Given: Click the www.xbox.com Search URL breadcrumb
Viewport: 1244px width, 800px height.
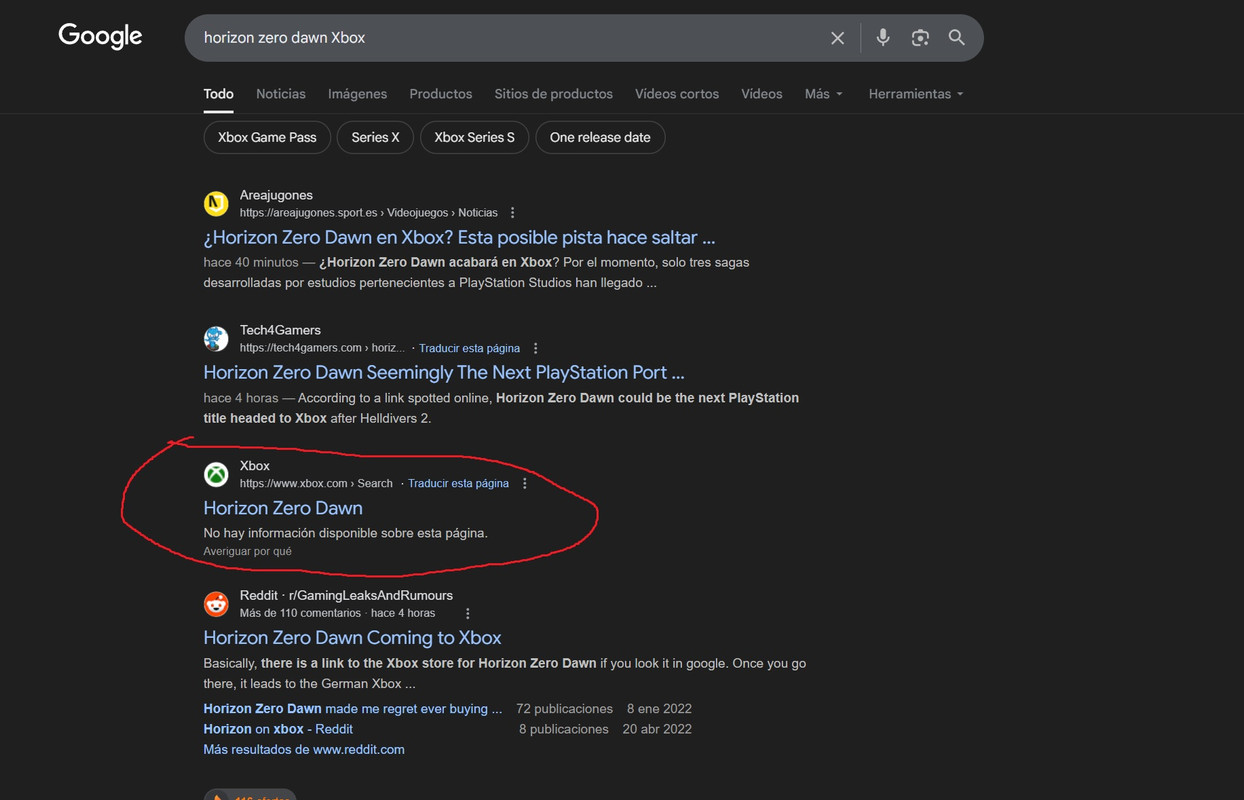Looking at the screenshot, I should click(316, 484).
